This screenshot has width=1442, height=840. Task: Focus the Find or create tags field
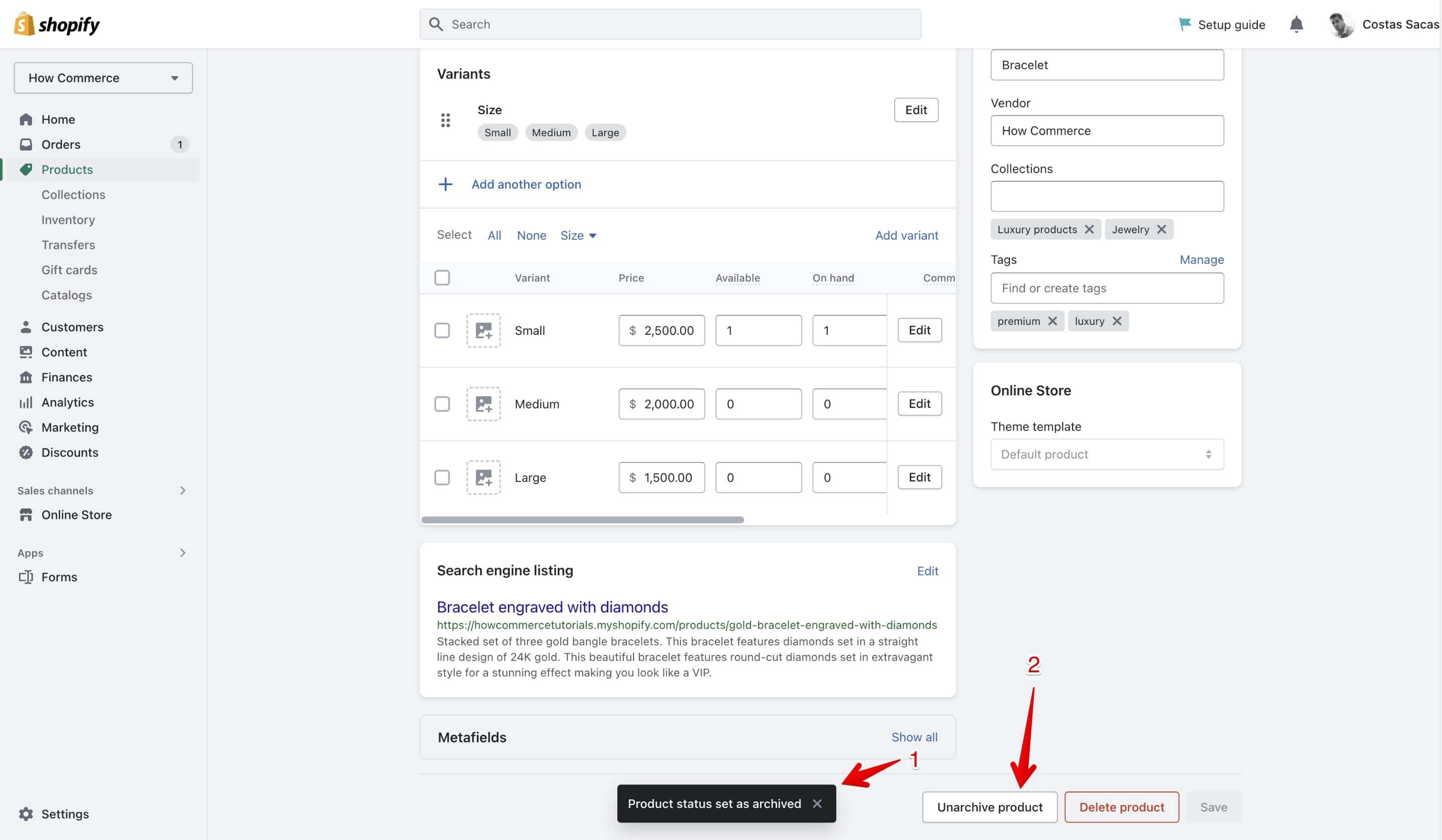(x=1107, y=288)
